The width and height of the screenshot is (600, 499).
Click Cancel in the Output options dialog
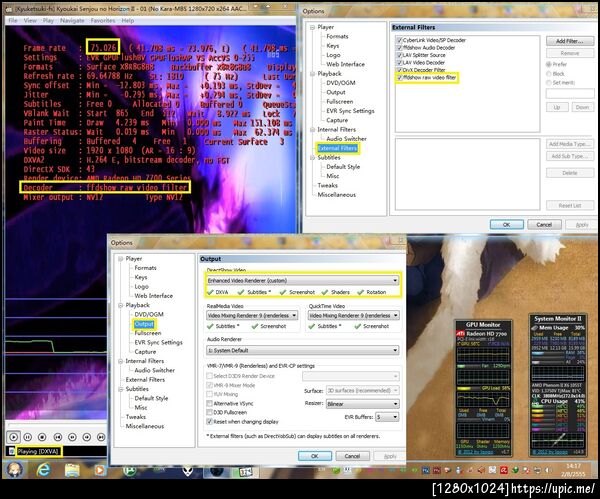click(352, 456)
